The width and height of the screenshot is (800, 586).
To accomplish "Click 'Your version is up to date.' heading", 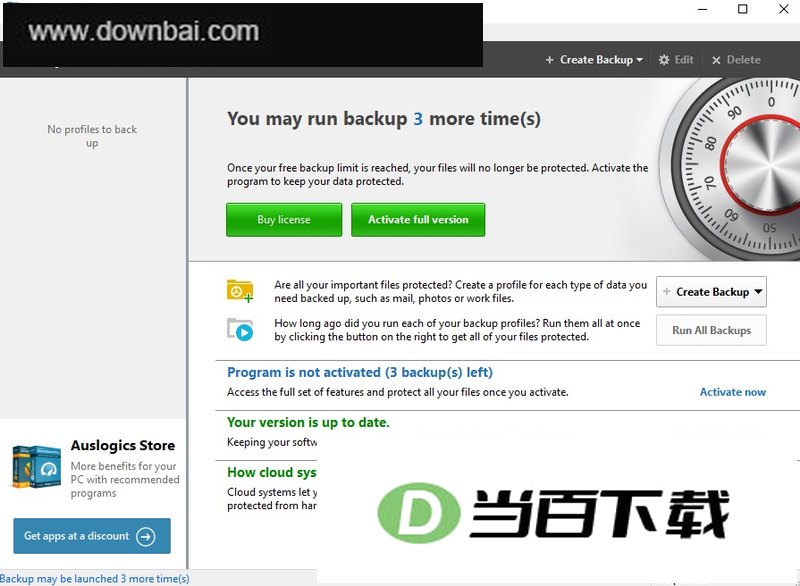I will [308, 422].
